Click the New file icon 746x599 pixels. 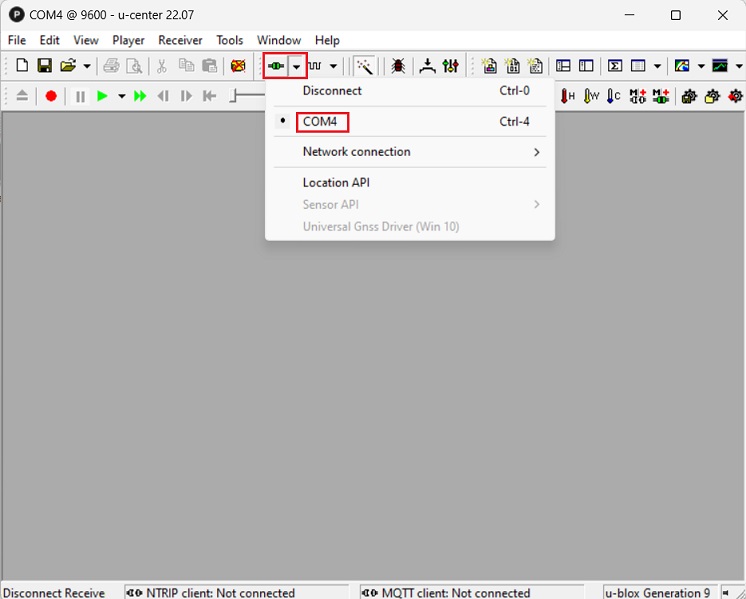pyautogui.click(x=22, y=66)
